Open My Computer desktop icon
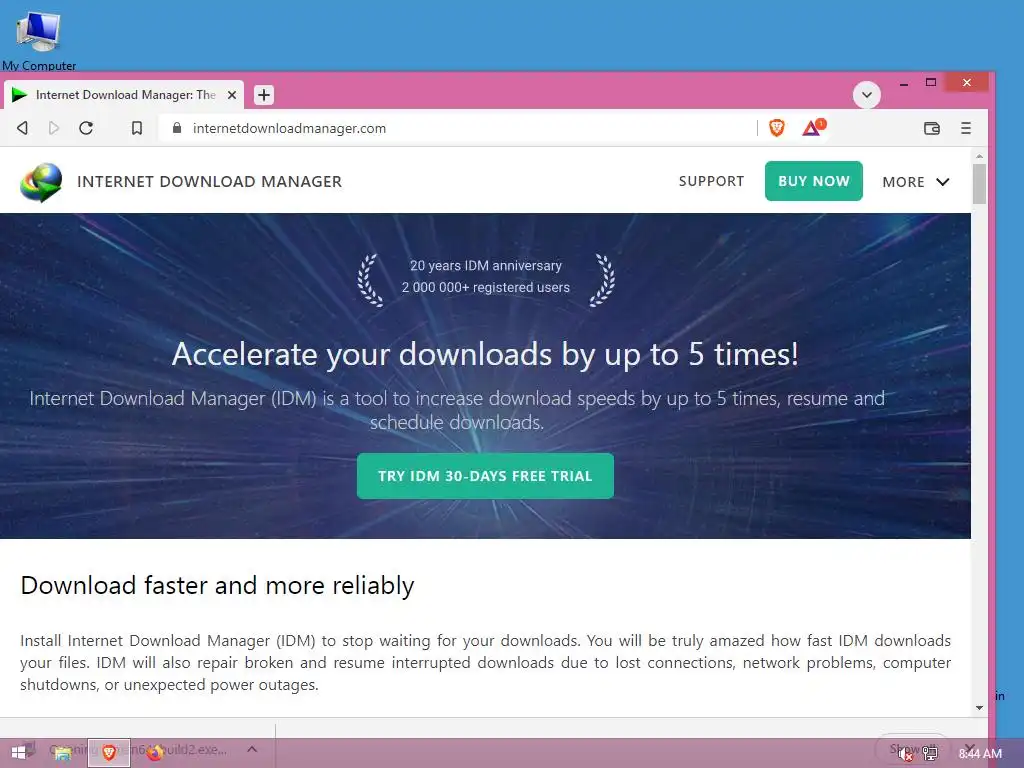Viewport: 1024px width, 768px height. pos(39,38)
